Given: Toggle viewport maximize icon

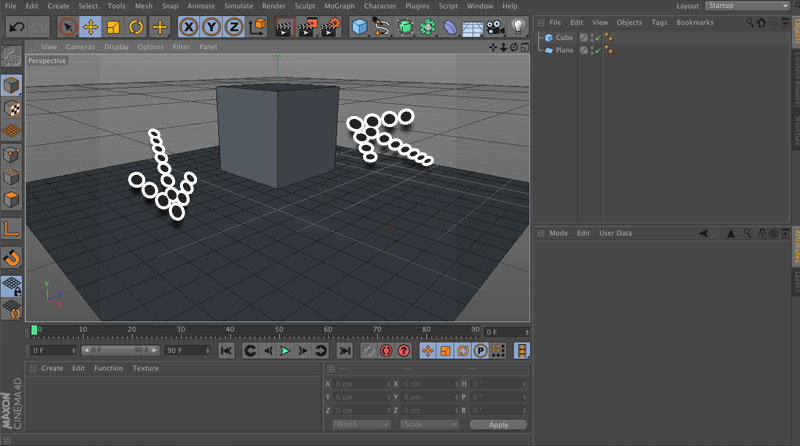Looking at the screenshot, I should (524, 47).
